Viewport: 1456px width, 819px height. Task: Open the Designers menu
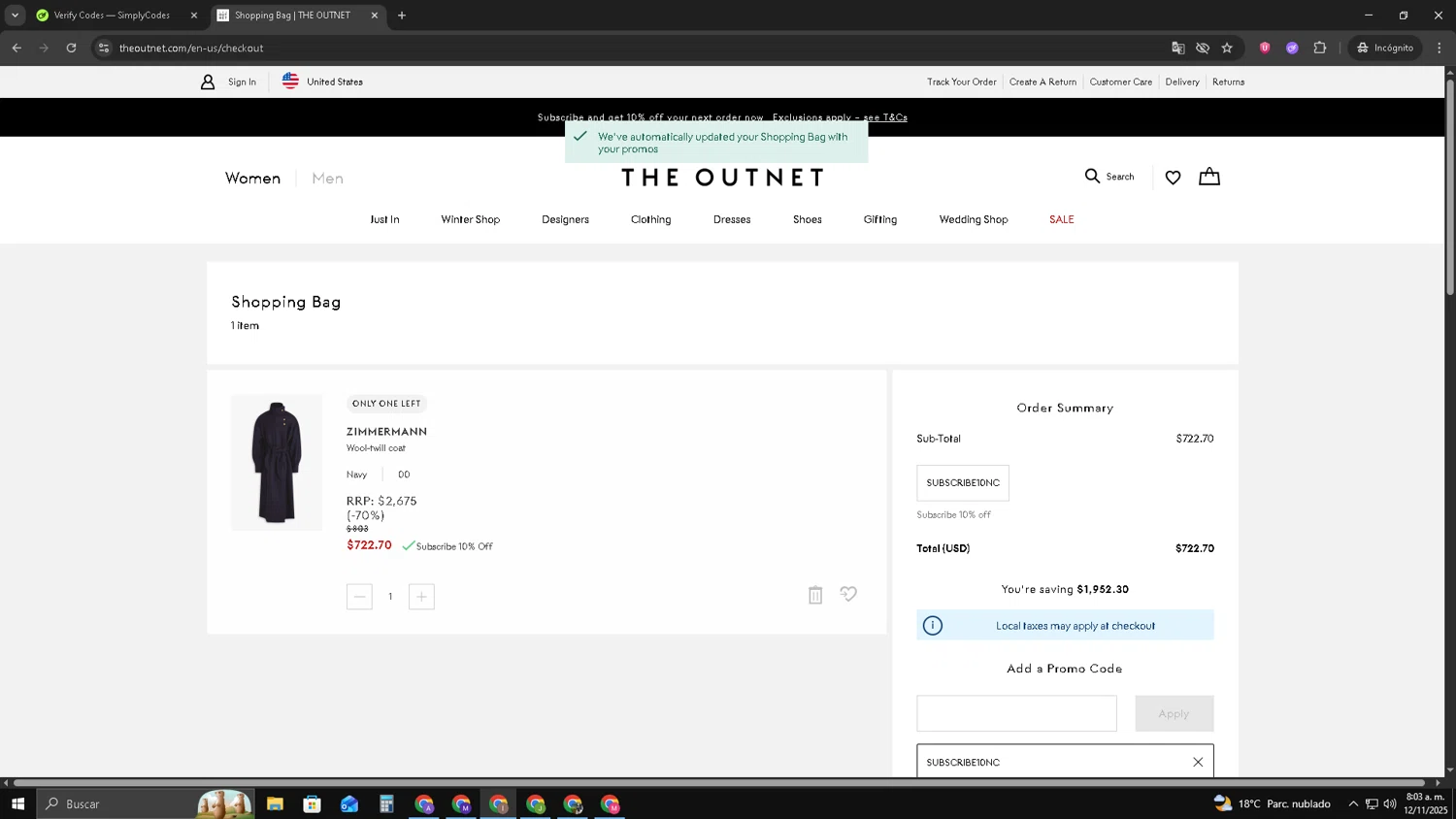click(x=565, y=219)
